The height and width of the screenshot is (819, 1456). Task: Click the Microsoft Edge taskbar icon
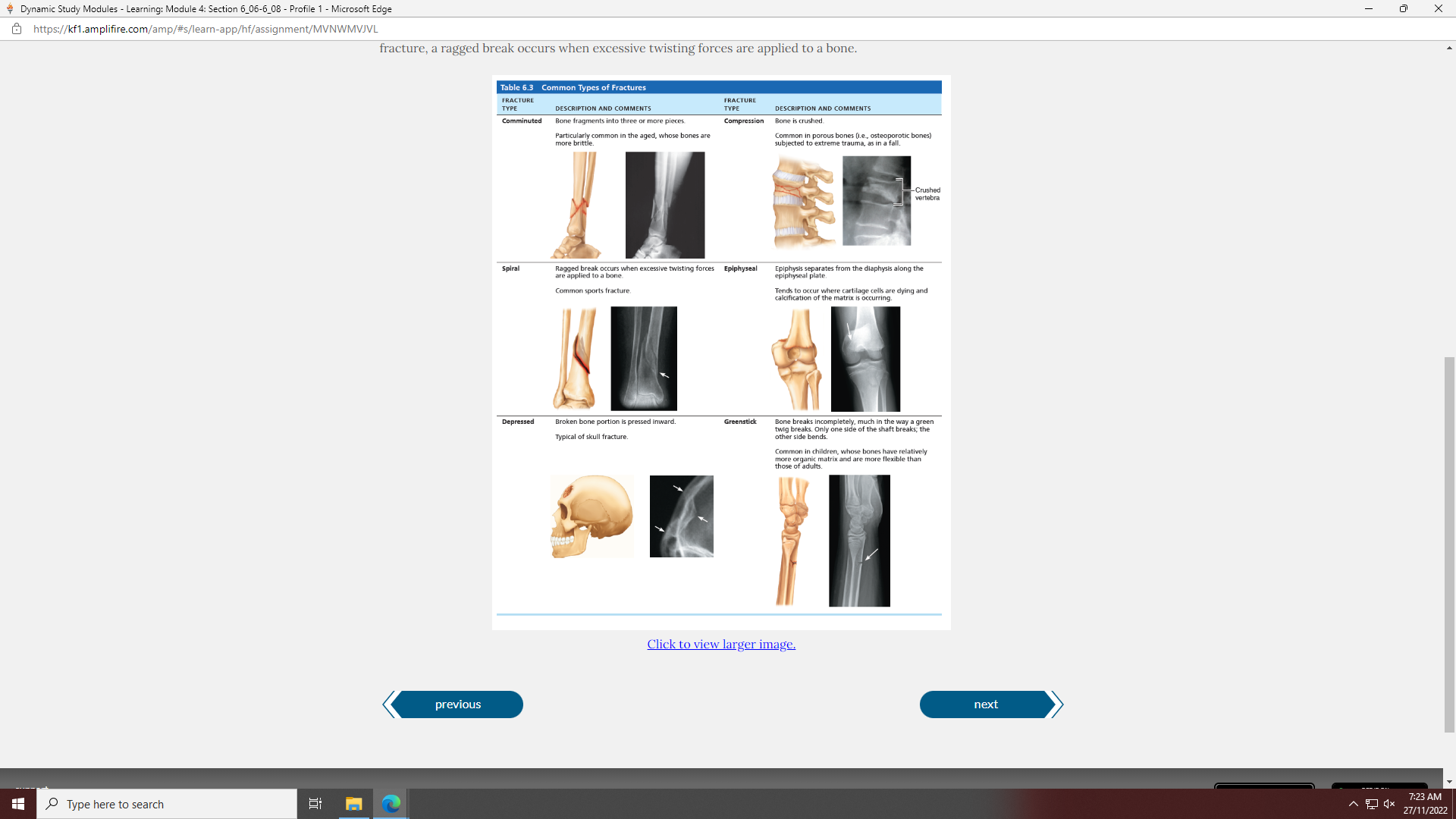point(391,804)
